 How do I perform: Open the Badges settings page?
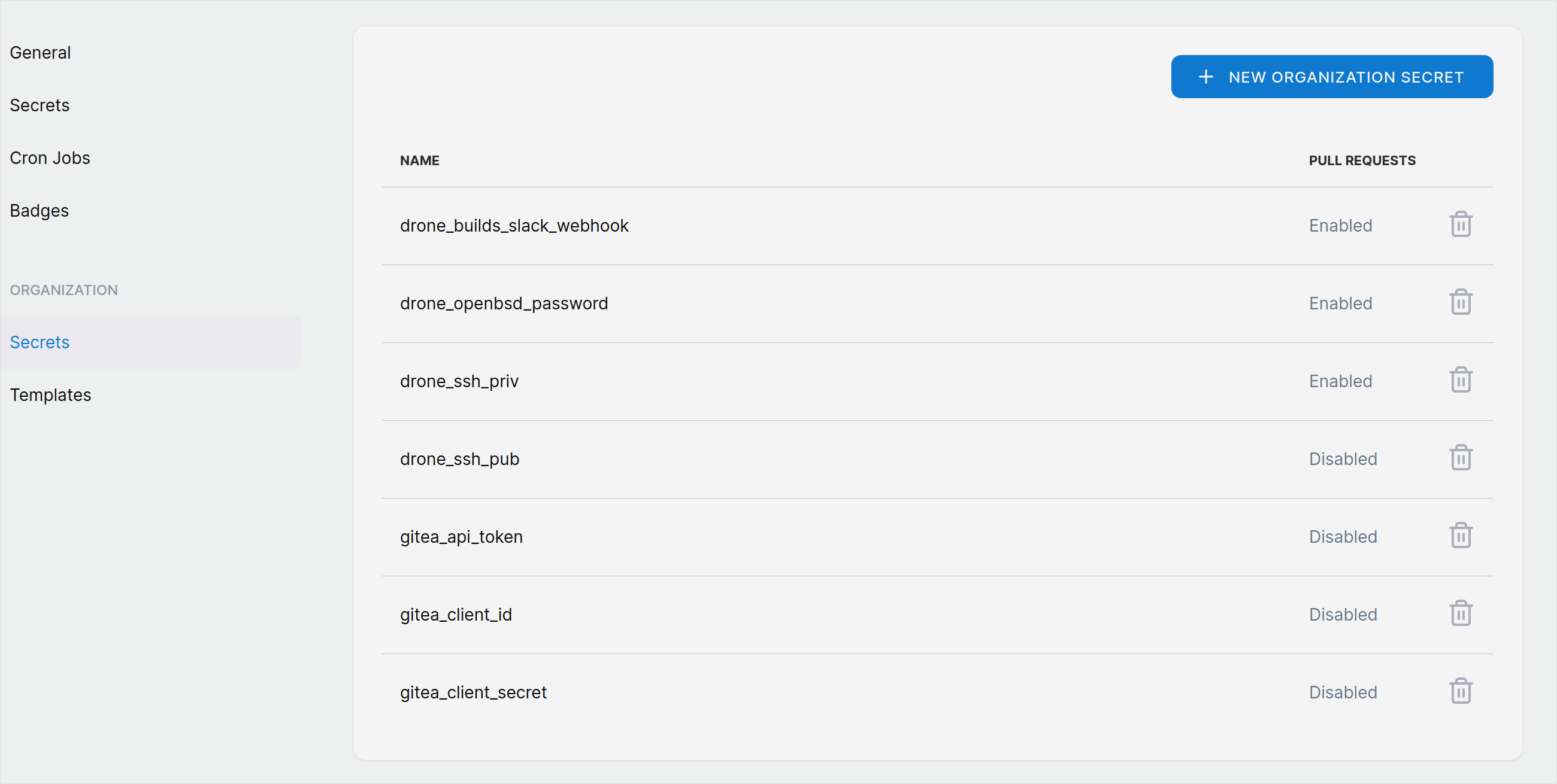point(40,210)
